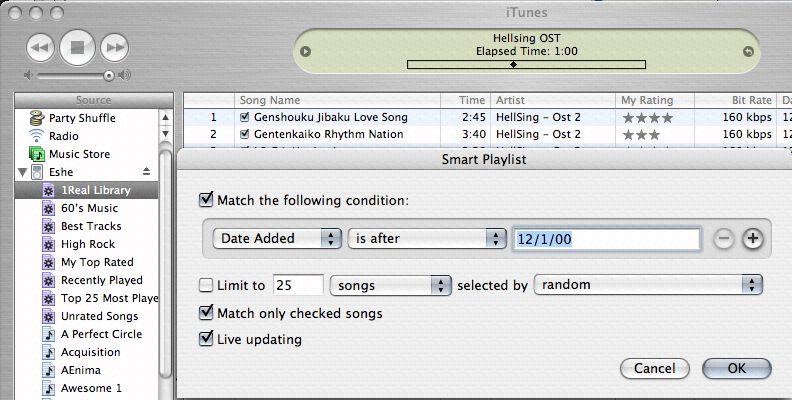Sort by Bit Rate column header
Viewport: 792px width, 400px height.
coord(735,101)
